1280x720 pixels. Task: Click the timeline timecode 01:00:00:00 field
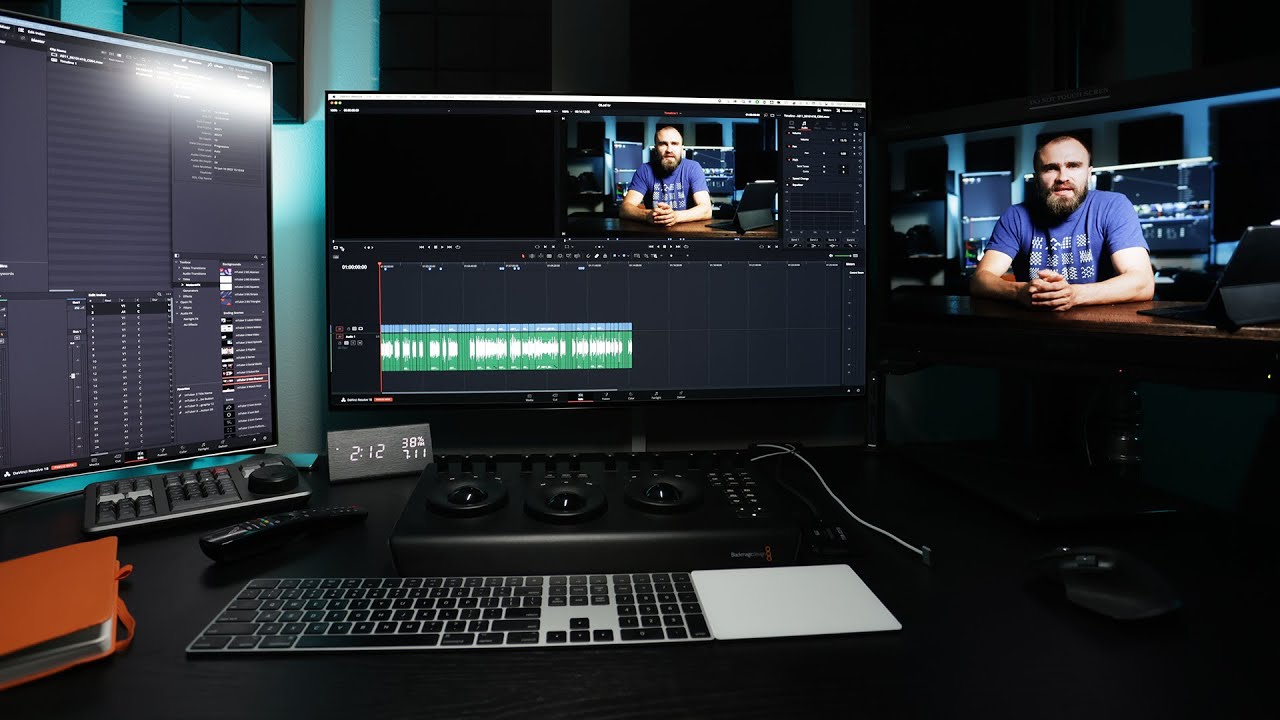pos(354,267)
